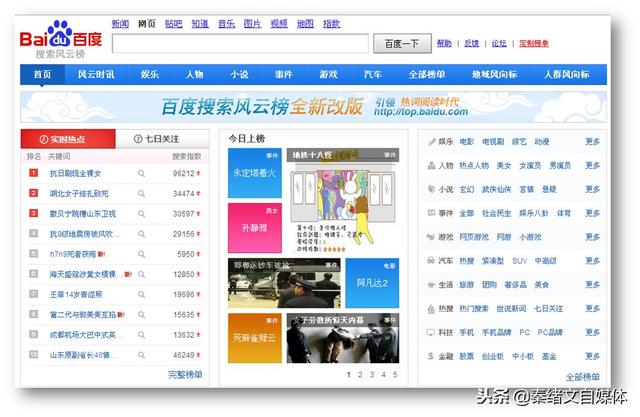Click the red 定制搜索 link
640x417 pixels.
pyautogui.click(x=534, y=43)
